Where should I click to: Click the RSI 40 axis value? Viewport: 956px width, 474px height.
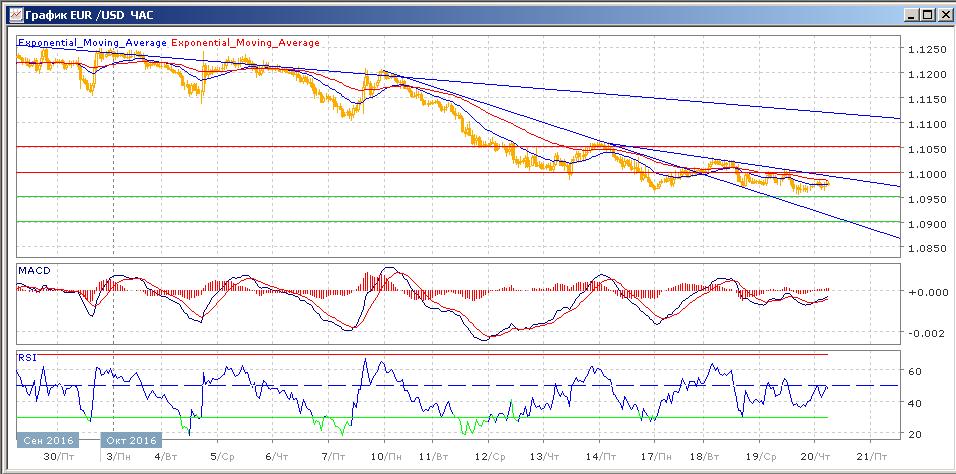click(915, 403)
